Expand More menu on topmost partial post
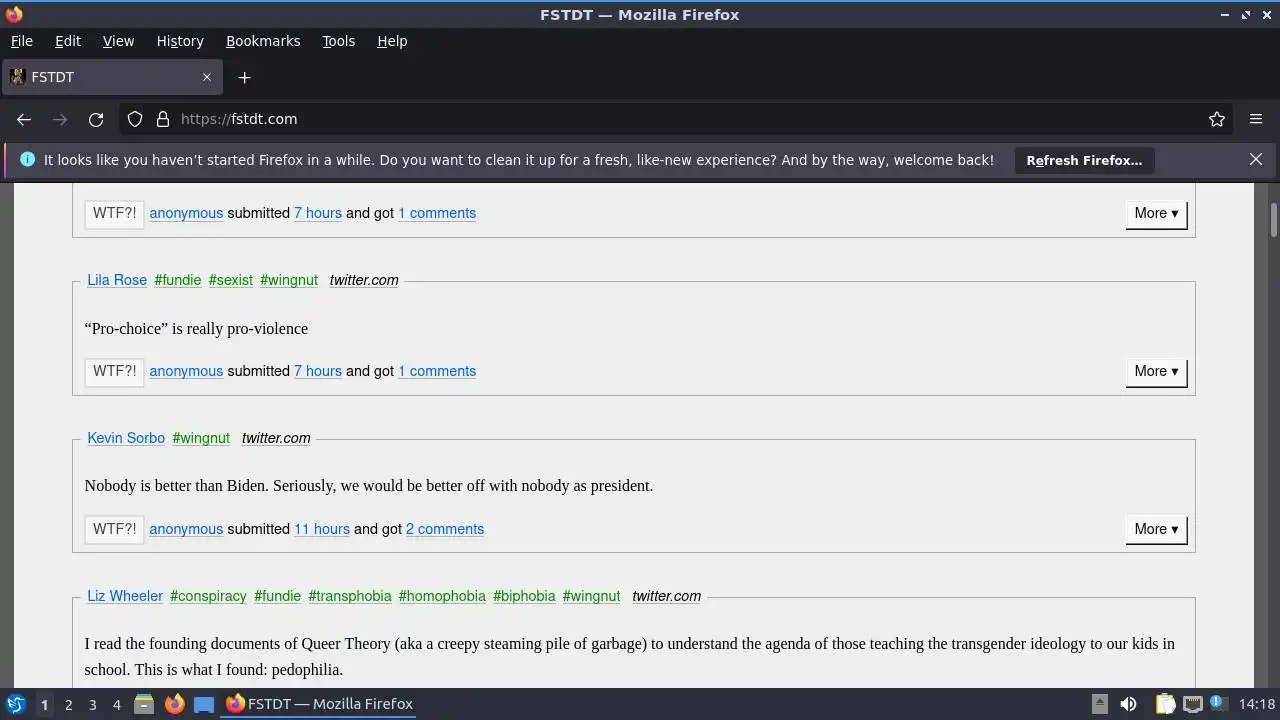1280x720 pixels. [1156, 213]
